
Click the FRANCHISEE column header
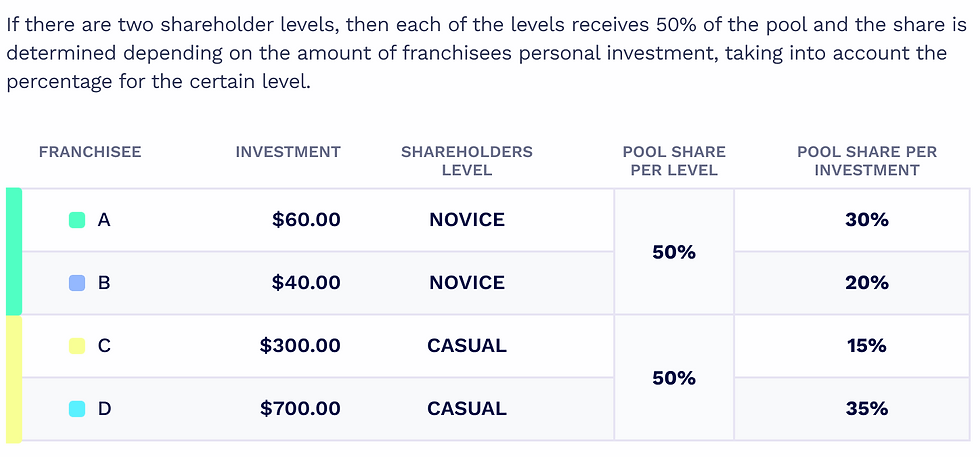(90, 152)
